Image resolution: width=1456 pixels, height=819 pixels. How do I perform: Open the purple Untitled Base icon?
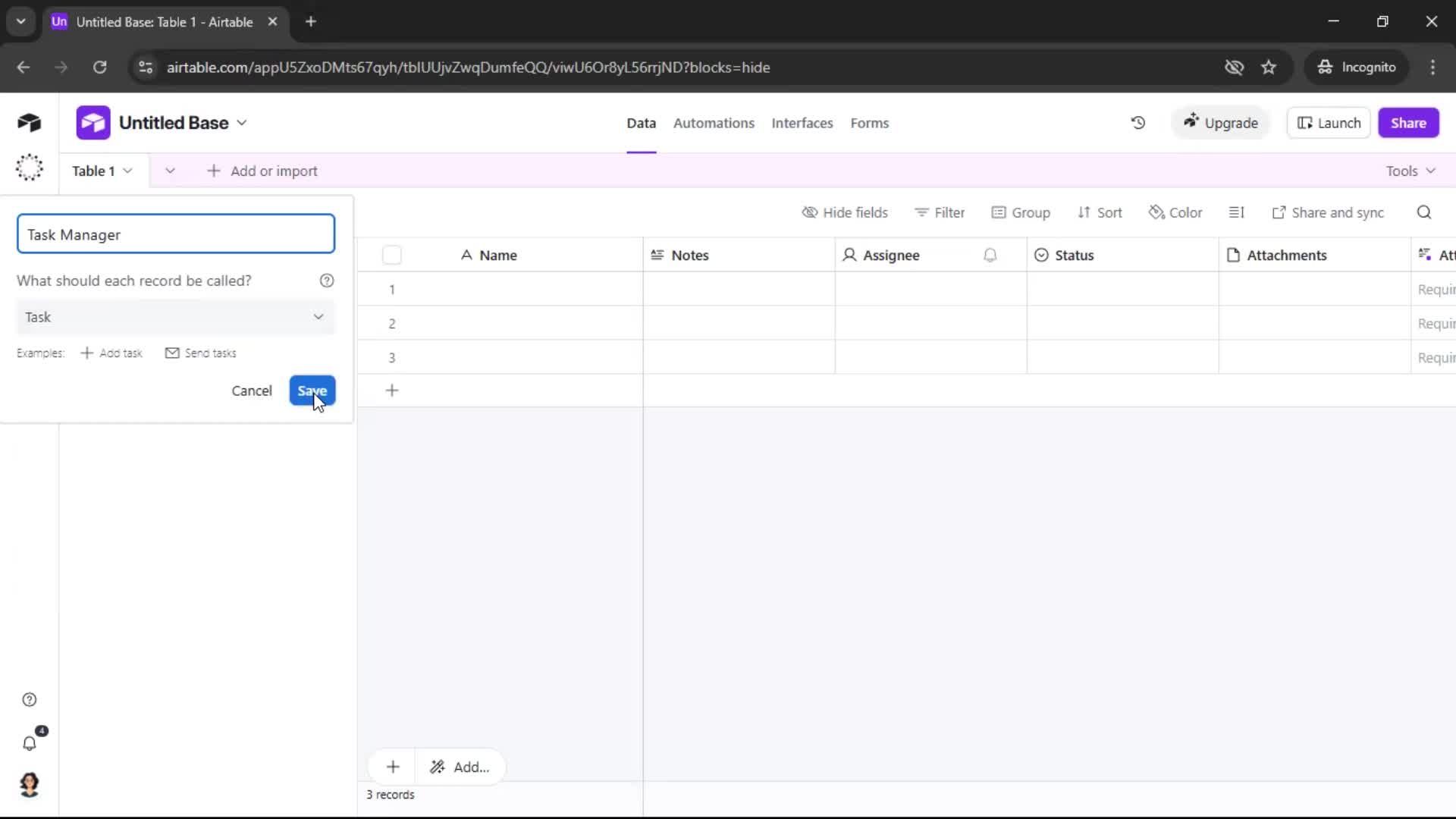tap(93, 123)
